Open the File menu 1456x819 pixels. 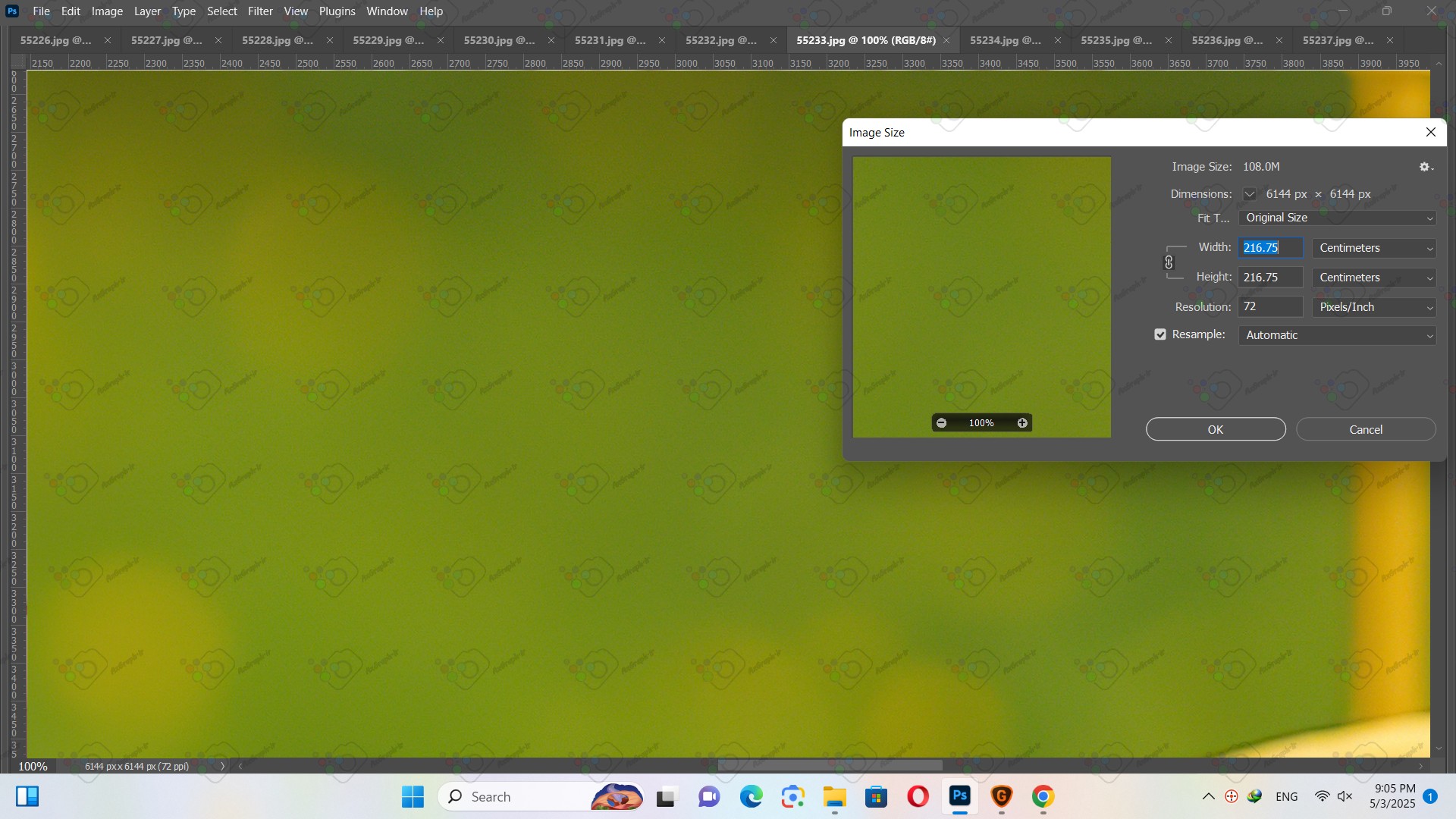pos(42,11)
